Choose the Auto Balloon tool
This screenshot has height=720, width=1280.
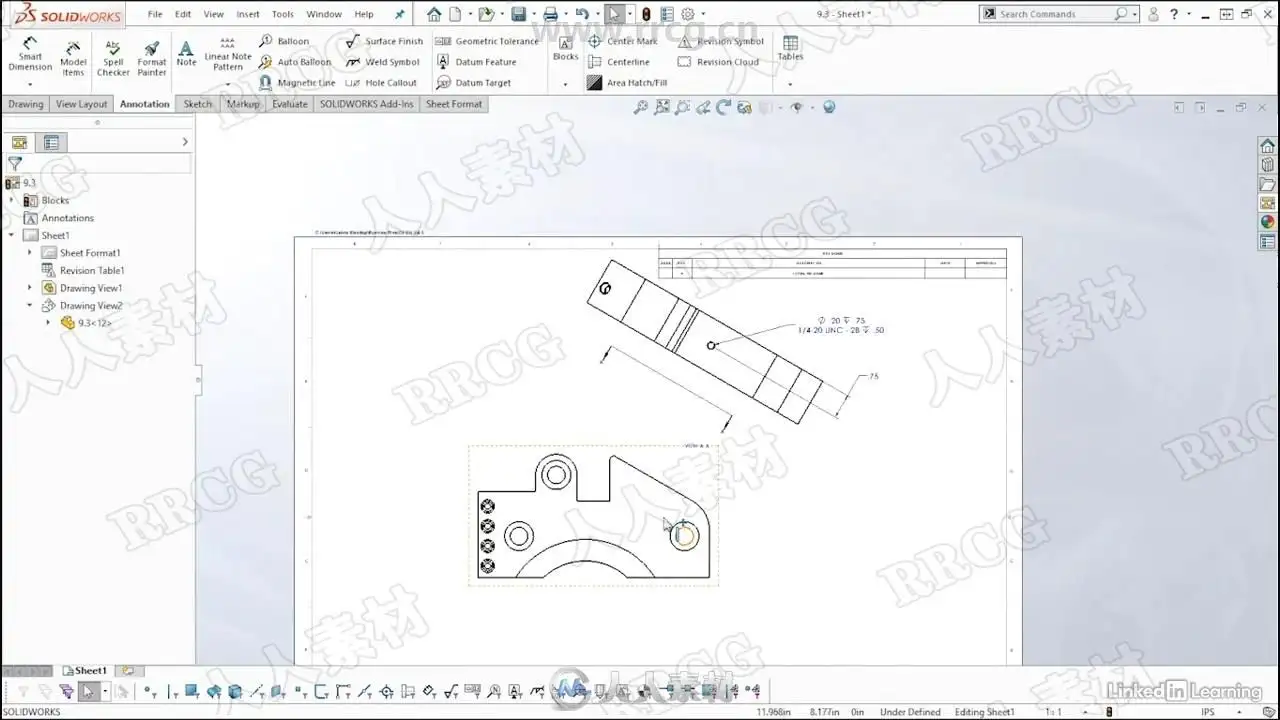point(295,62)
